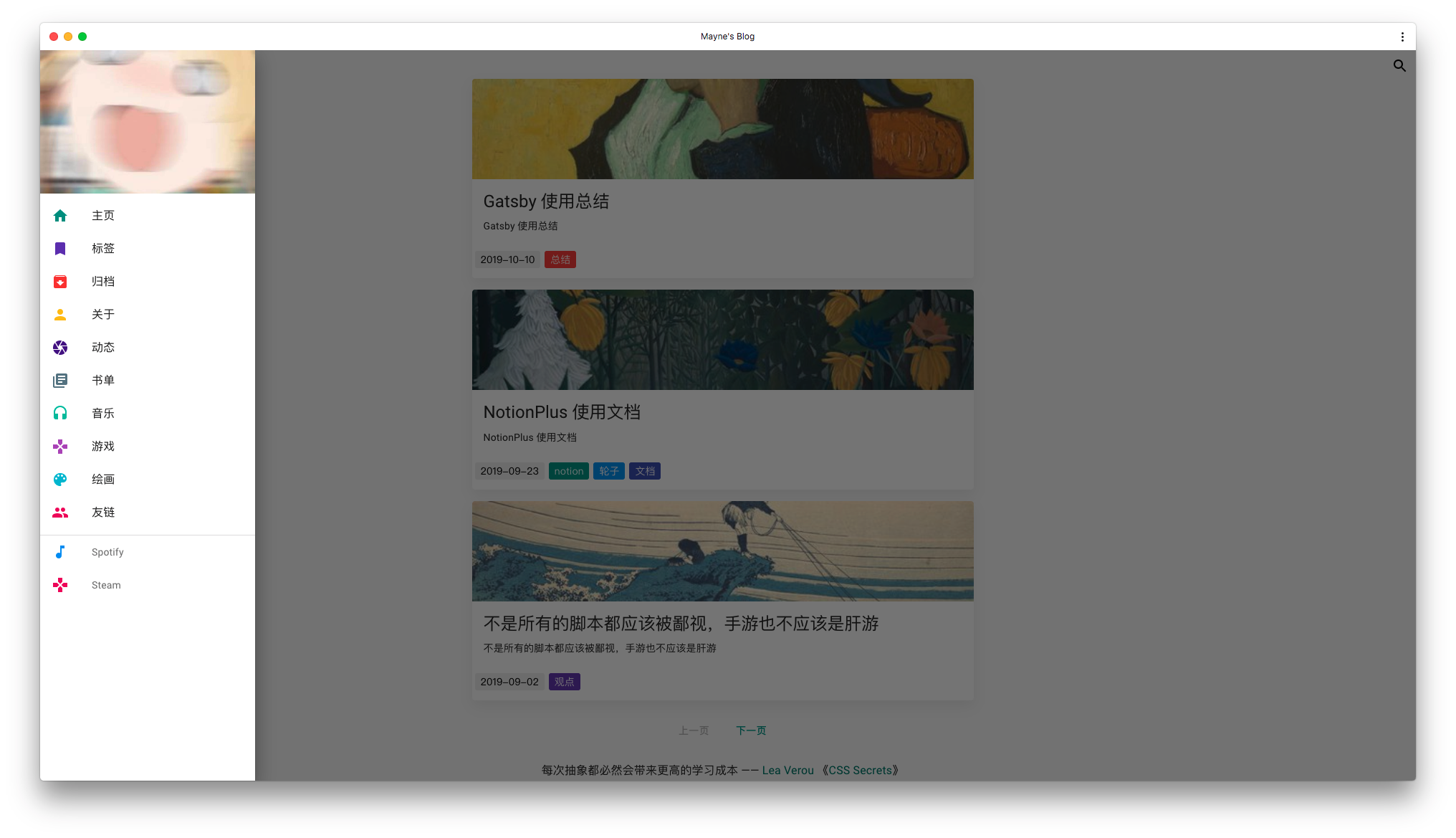Click the red archive icon beside 归档

(x=60, y=282)
